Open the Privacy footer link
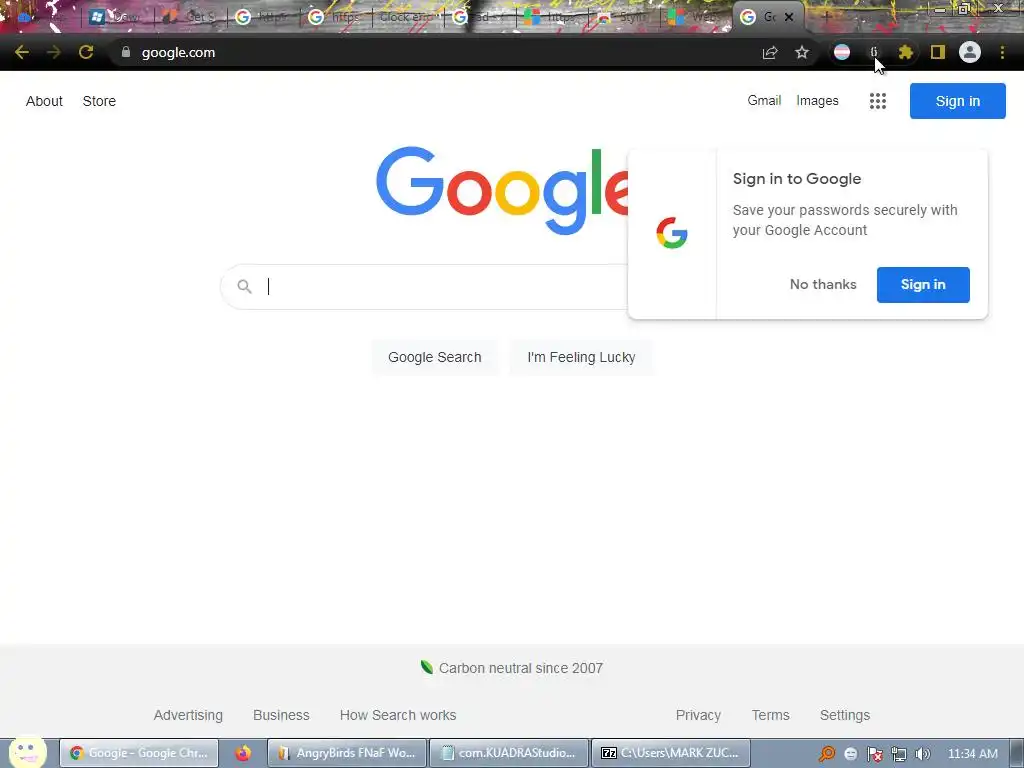Viewport: 1024px width, 768px height. 698,715
